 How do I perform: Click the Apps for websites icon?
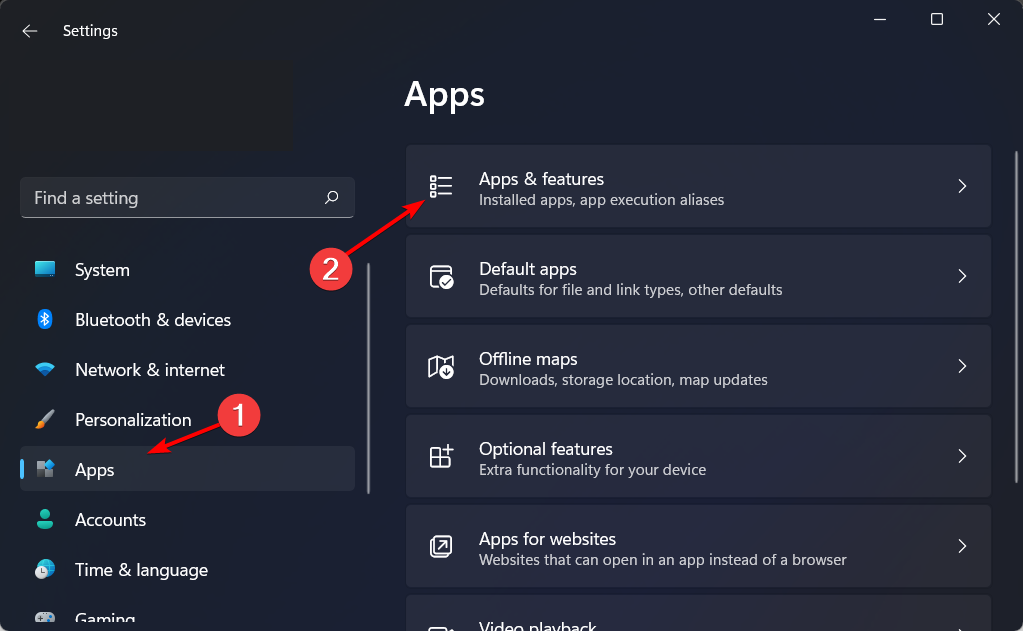tap(441, 546)
